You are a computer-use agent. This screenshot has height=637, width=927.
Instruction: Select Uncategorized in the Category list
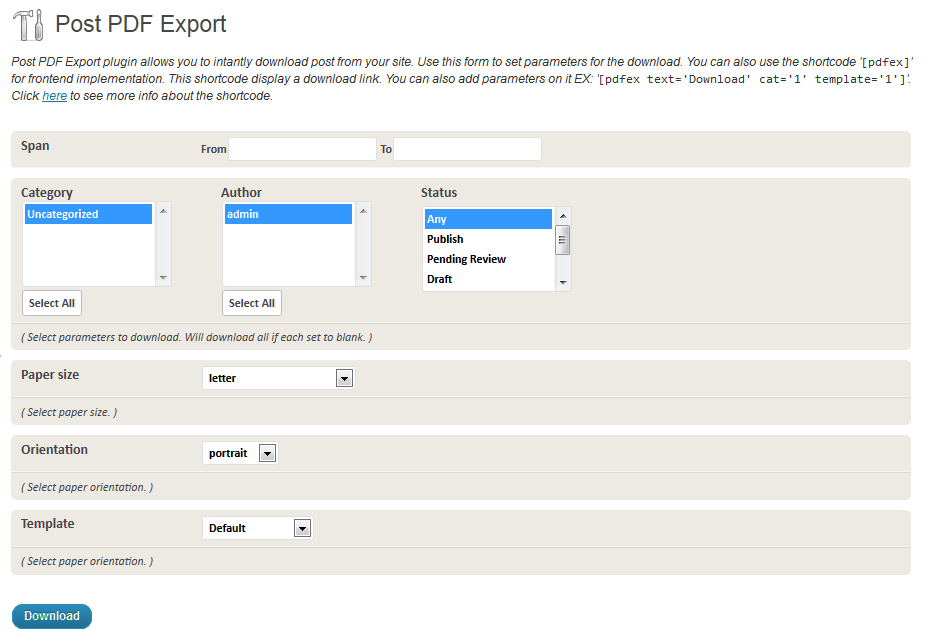click(x=88, y=214)
